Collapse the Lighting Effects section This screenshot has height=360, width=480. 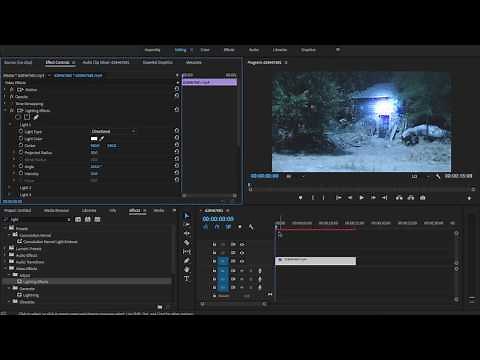[x=5, y=110]
